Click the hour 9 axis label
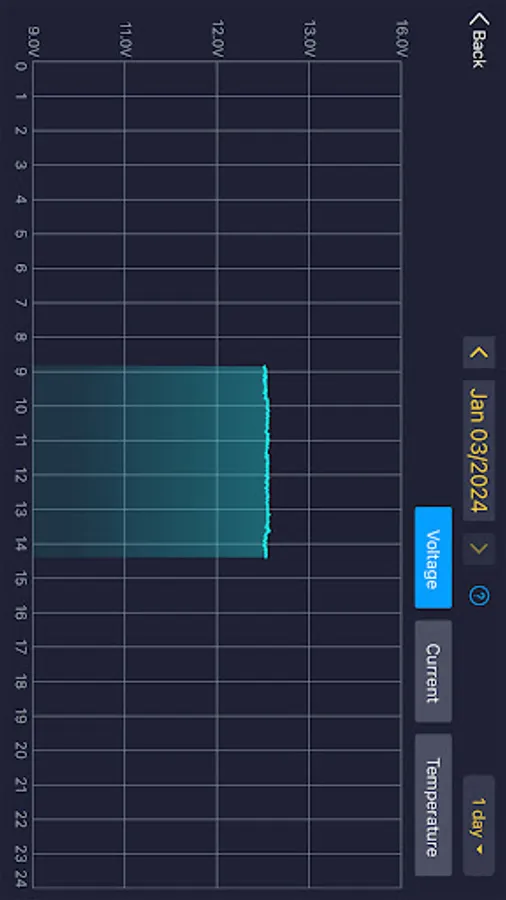The height and width of the screenshot is (900, 506). (21, 372)
